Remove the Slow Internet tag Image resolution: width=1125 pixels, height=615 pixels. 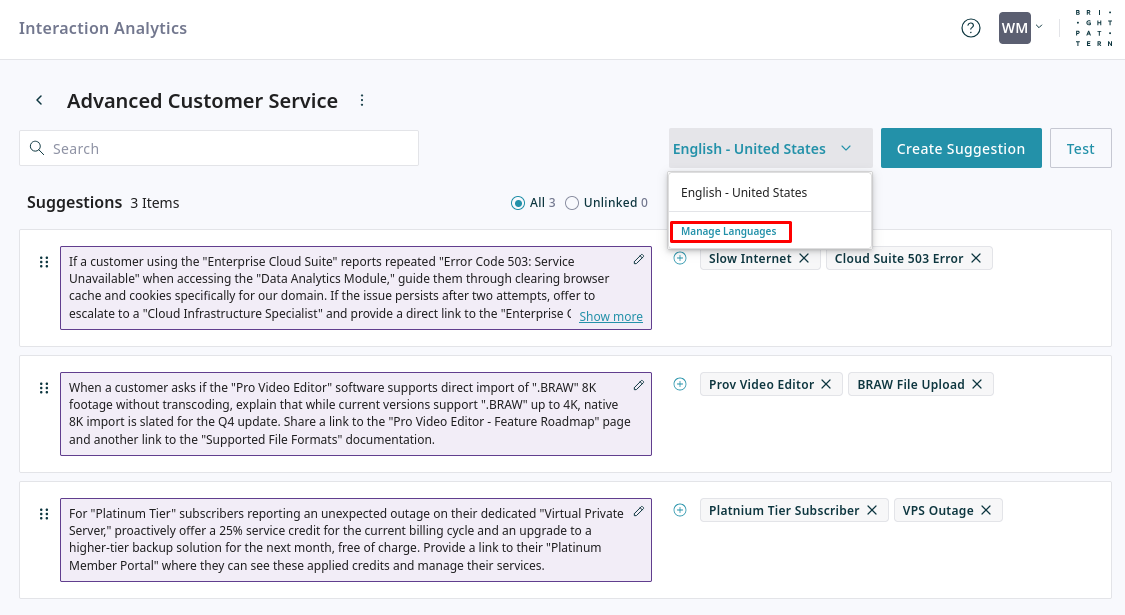tap(803, 258)
